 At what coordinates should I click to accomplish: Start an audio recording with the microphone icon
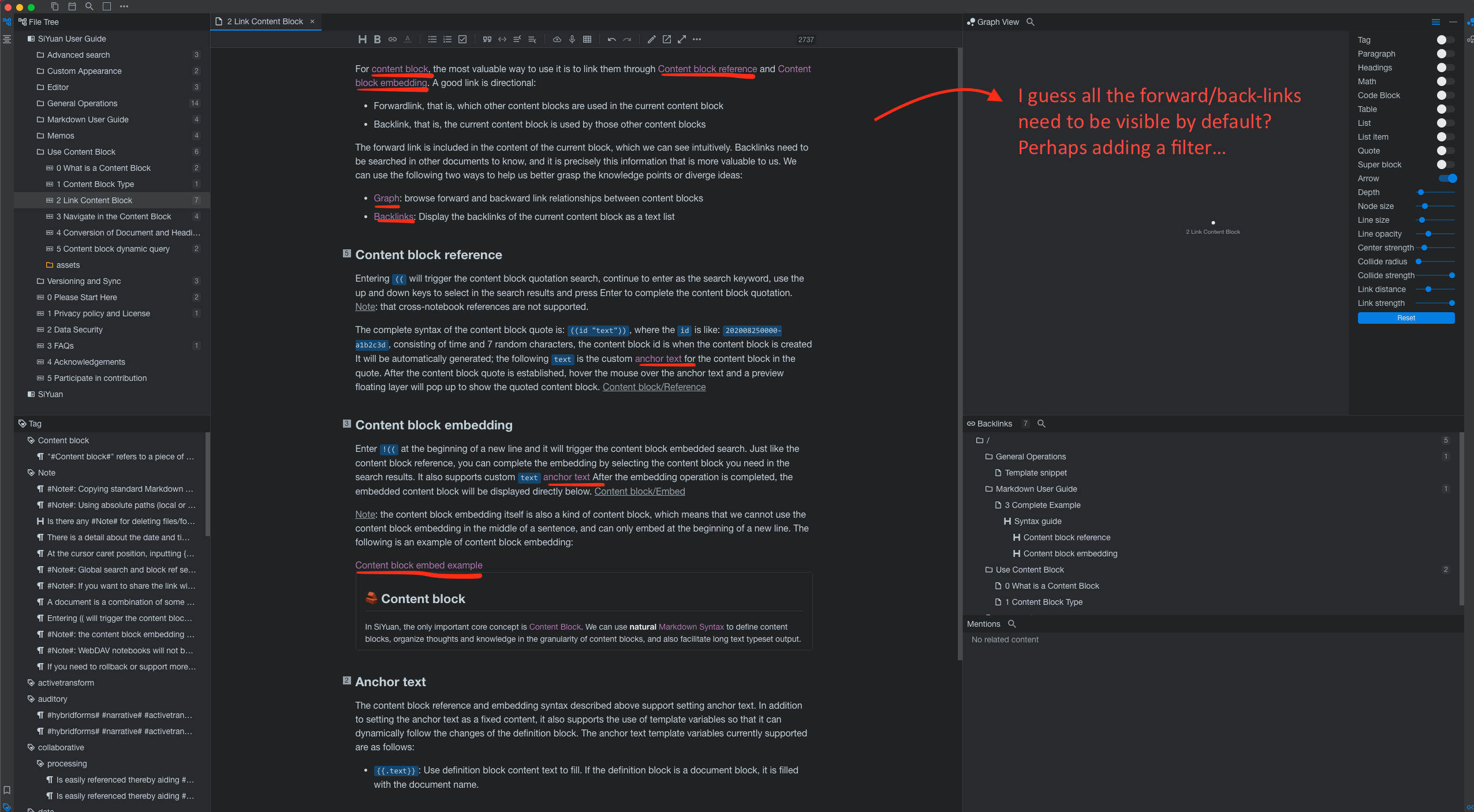(x=572, y=39)
